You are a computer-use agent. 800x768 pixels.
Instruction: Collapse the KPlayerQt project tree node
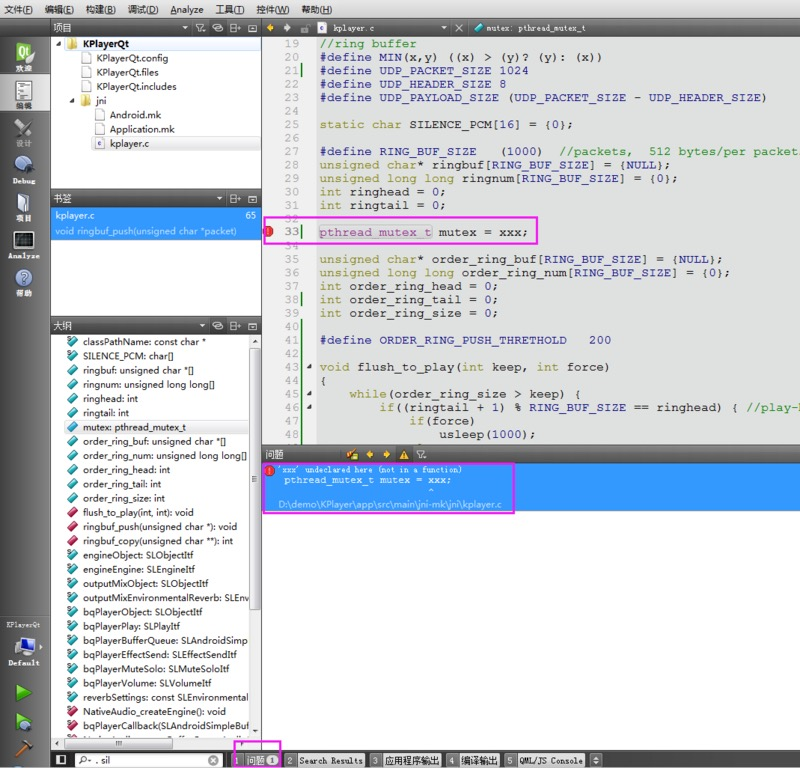[58, 44]
